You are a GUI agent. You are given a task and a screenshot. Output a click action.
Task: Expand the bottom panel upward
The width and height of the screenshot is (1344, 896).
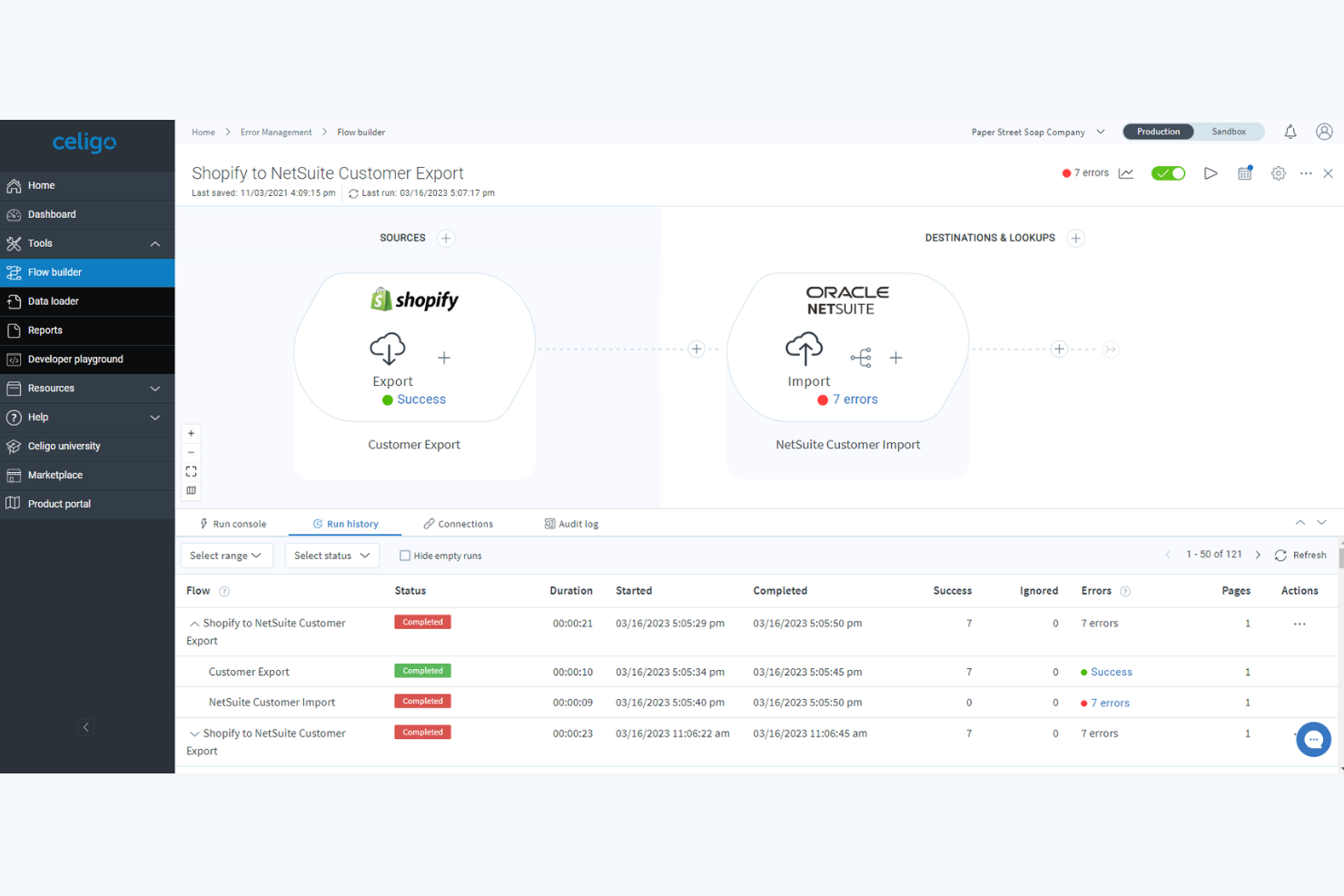1300,523
